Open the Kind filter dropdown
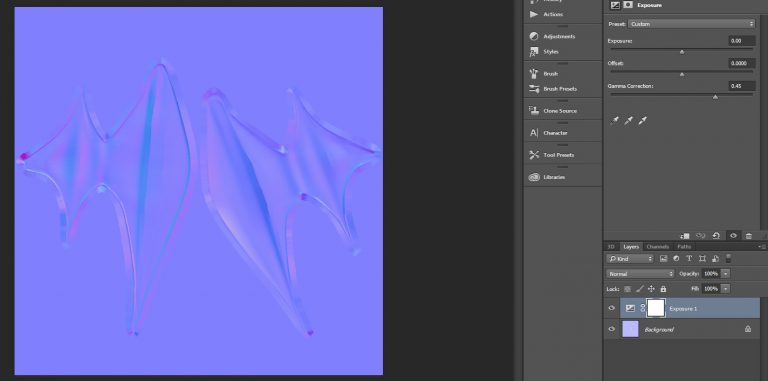This screenshot has width=768, height=381. 630,259
